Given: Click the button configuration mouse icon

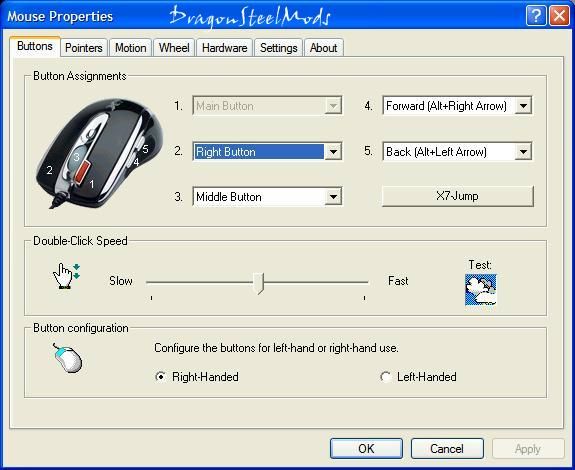Looking at the screenshot, I should (68, 358).
